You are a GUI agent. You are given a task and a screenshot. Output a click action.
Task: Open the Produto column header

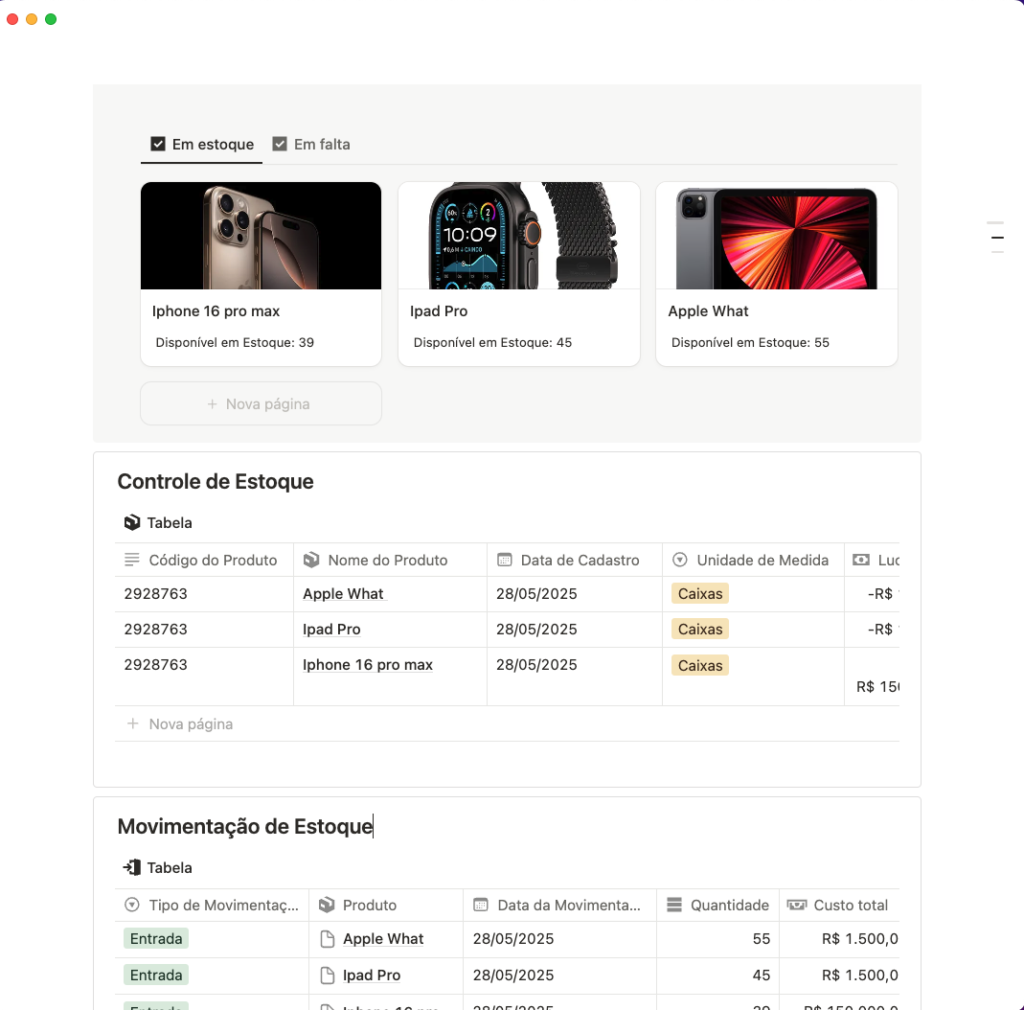pos(386,906)
